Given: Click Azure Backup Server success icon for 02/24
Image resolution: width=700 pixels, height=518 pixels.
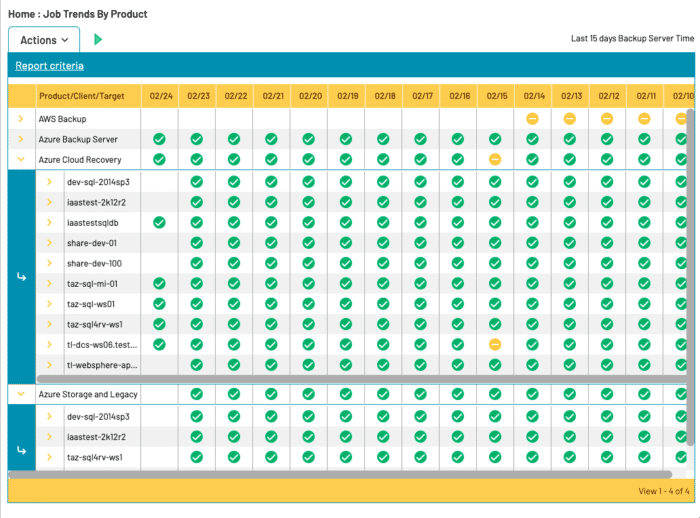Looking at the screenshot, I should [159, 139].
